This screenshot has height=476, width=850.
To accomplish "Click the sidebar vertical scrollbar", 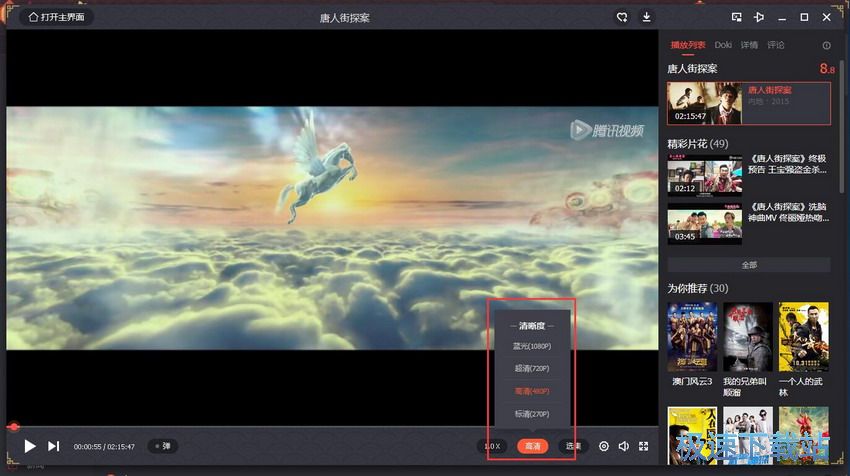I will [x=842, y=126].
